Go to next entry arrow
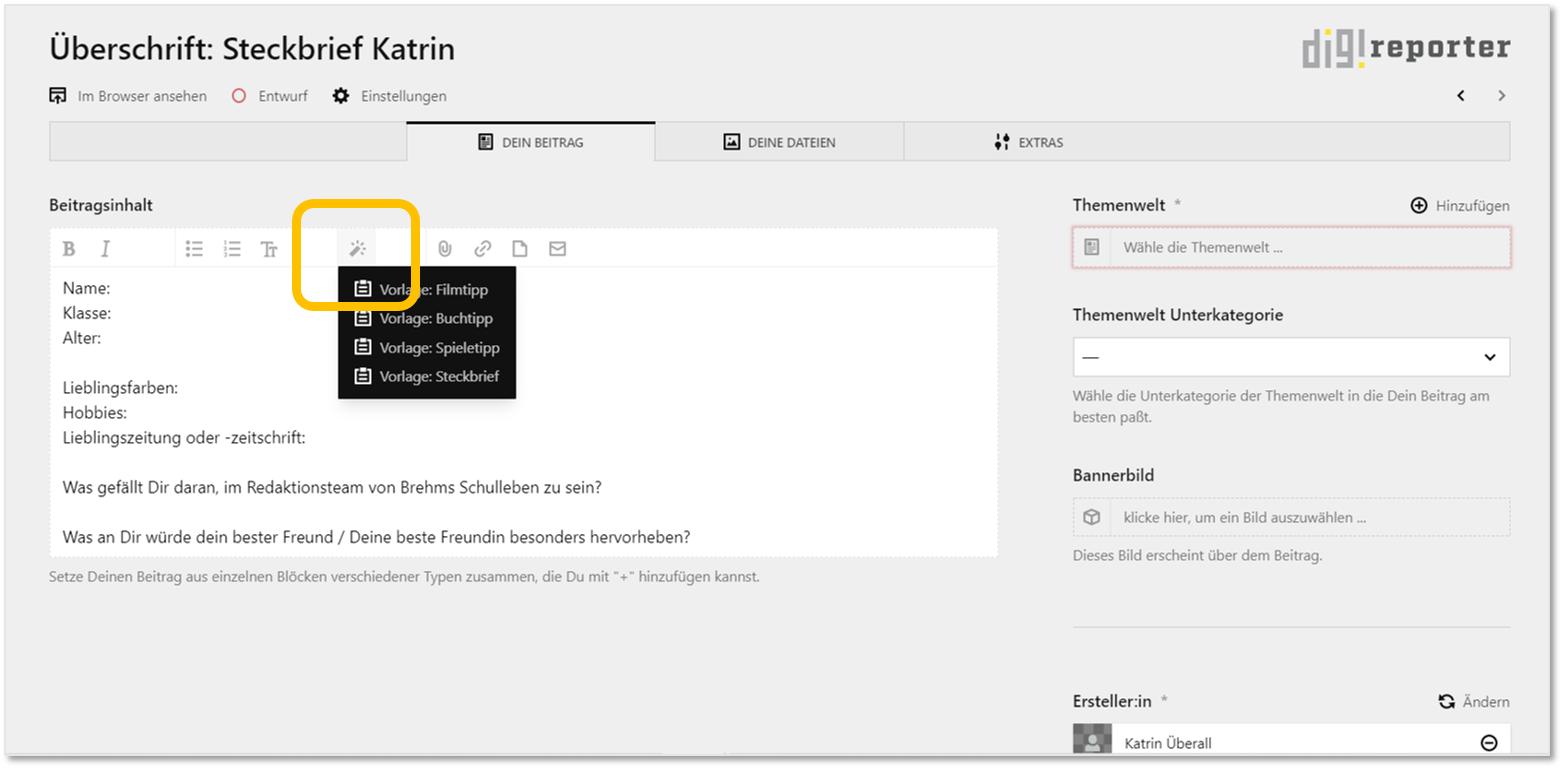 (x=1501, y=96)
